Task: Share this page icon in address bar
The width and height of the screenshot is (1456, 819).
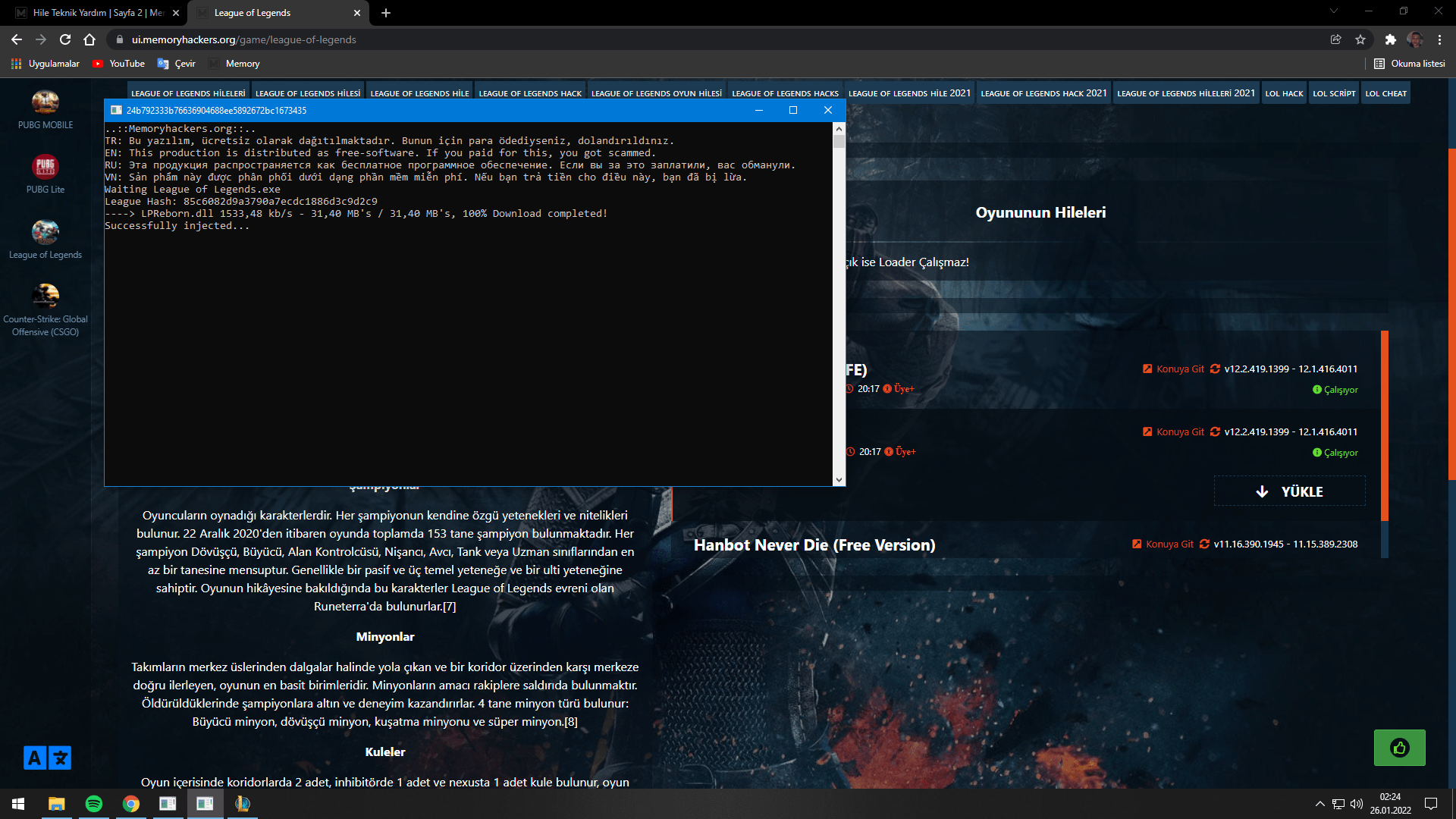Action: point(1336,39)
